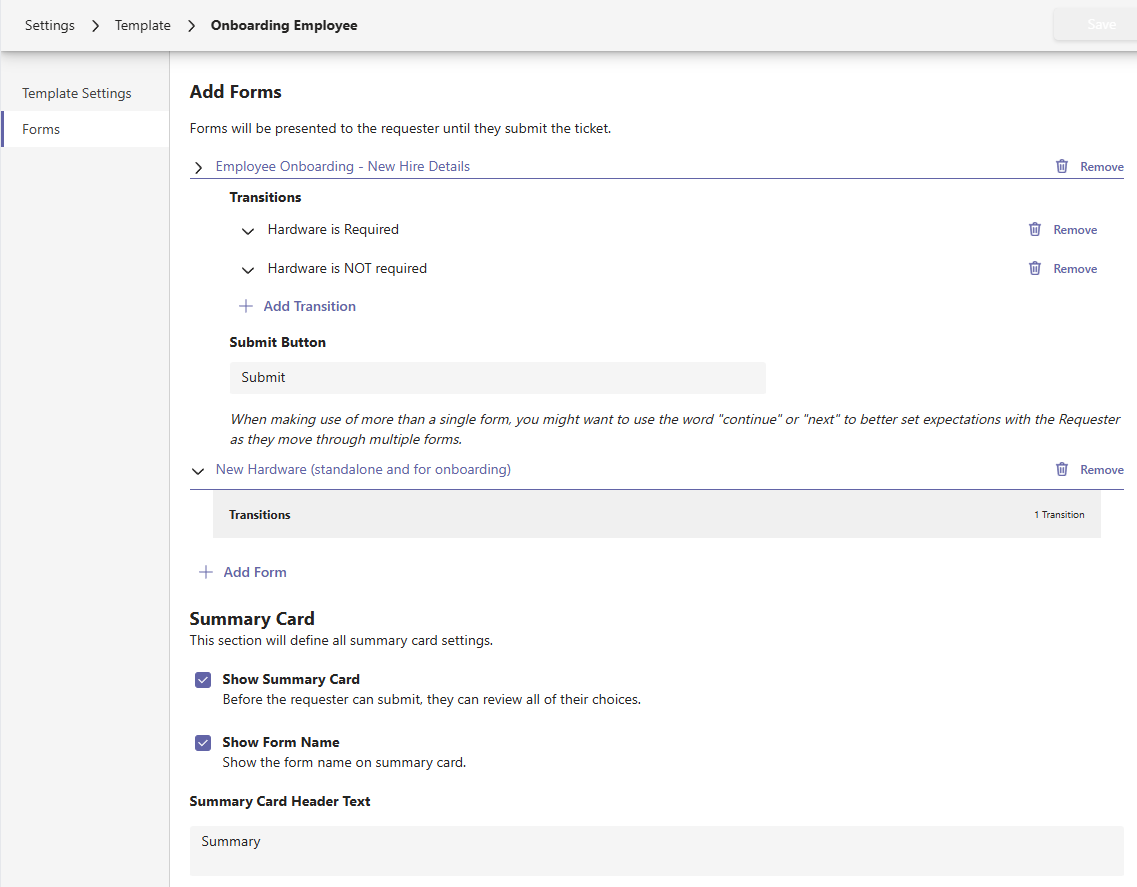Click trash icon for Hardware is Required
The image size is (1137, 887).
tap(1035, 230)
